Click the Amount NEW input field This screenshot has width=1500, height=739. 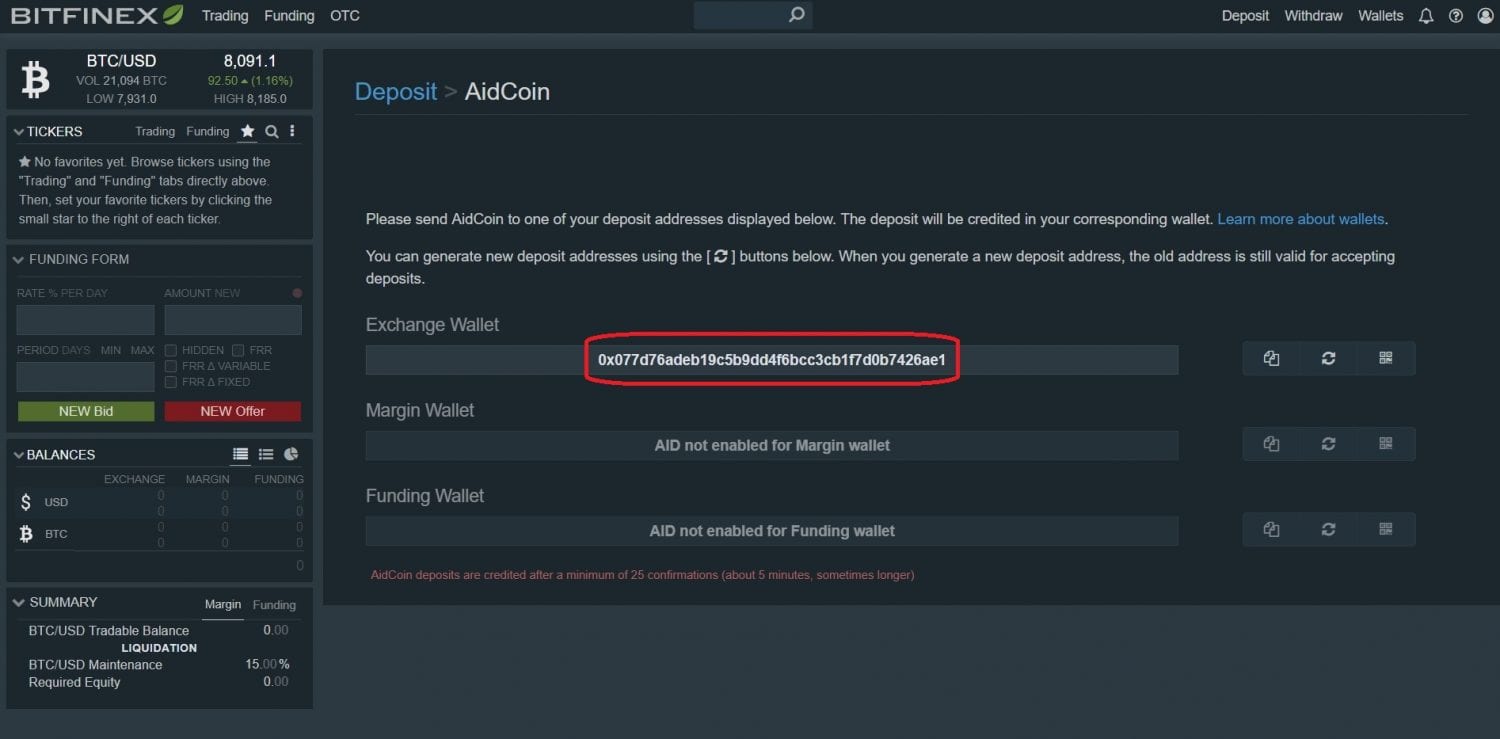[x=233, y=320]
